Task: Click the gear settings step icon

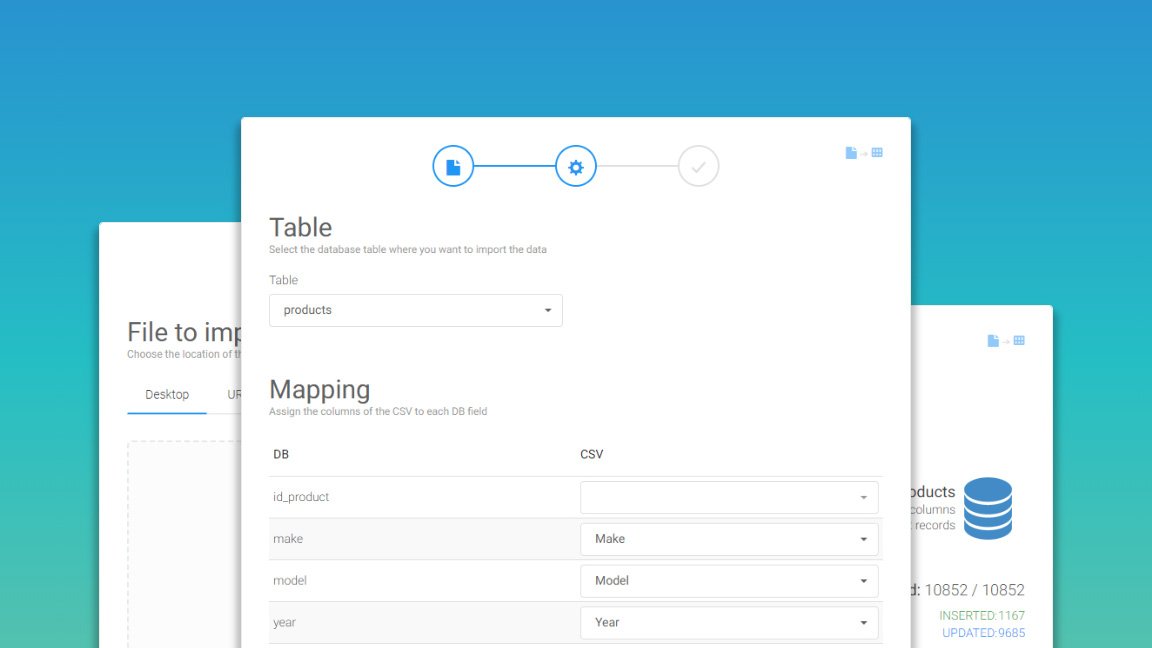Action: coord(576,167)
